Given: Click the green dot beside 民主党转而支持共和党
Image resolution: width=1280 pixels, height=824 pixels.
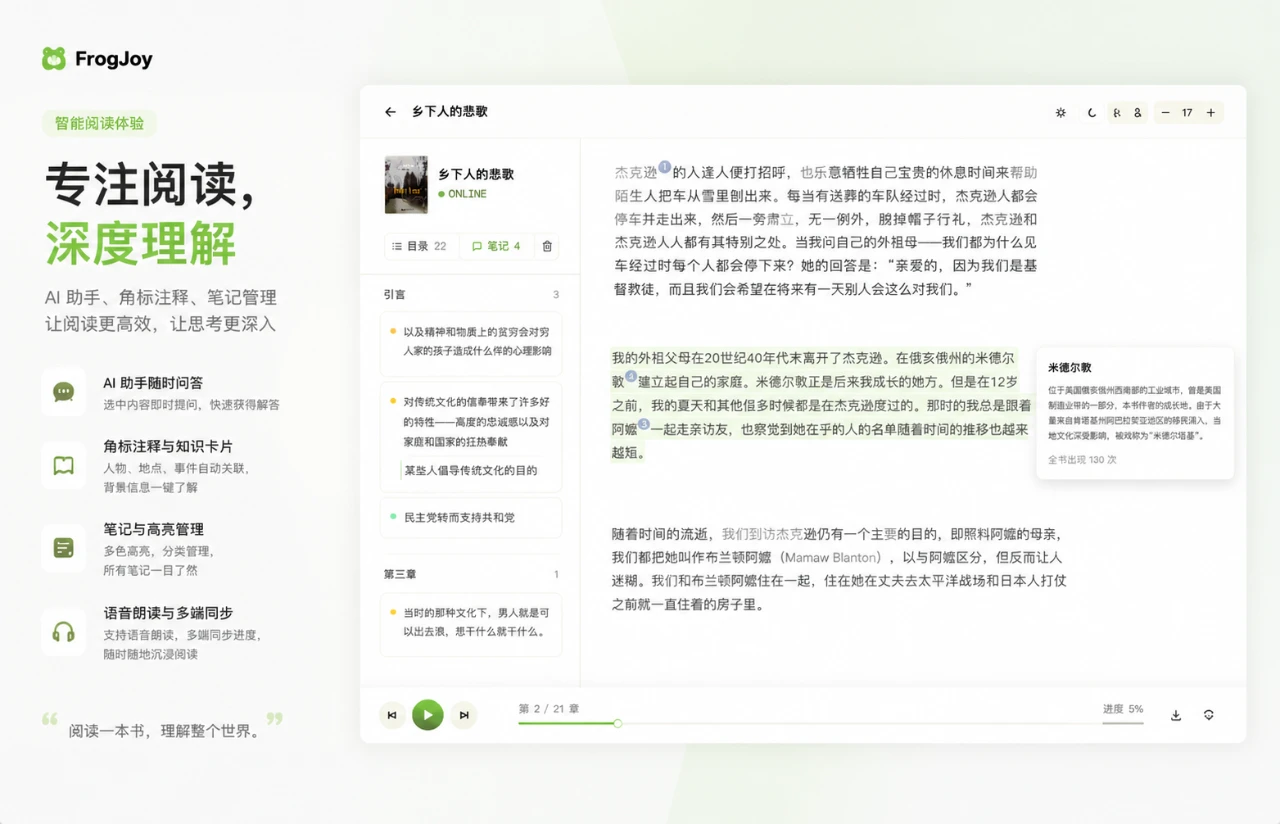Looking at the screenshot, I should tap(393, 518).
